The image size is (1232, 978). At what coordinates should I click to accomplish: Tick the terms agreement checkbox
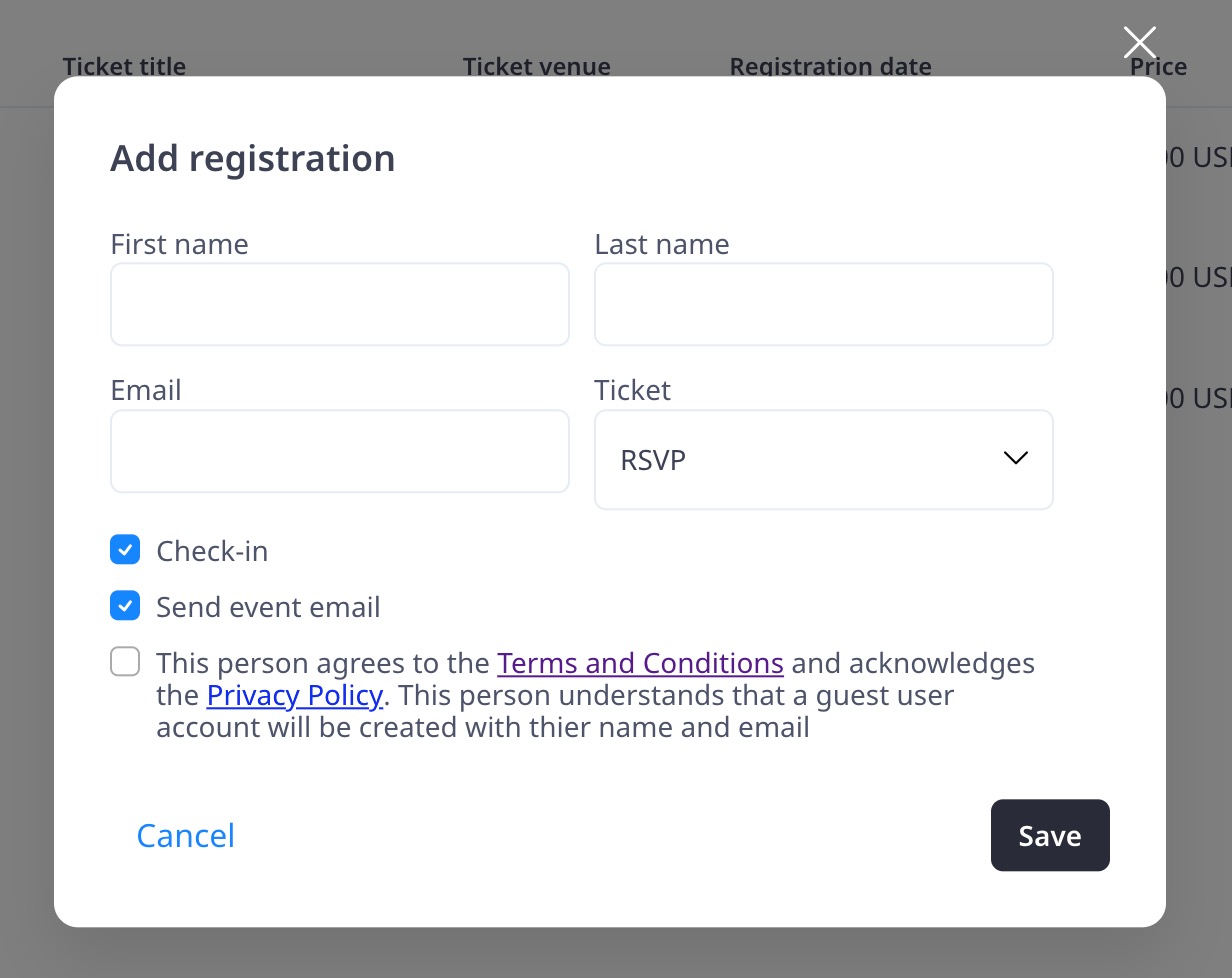[x=125, y=662]
